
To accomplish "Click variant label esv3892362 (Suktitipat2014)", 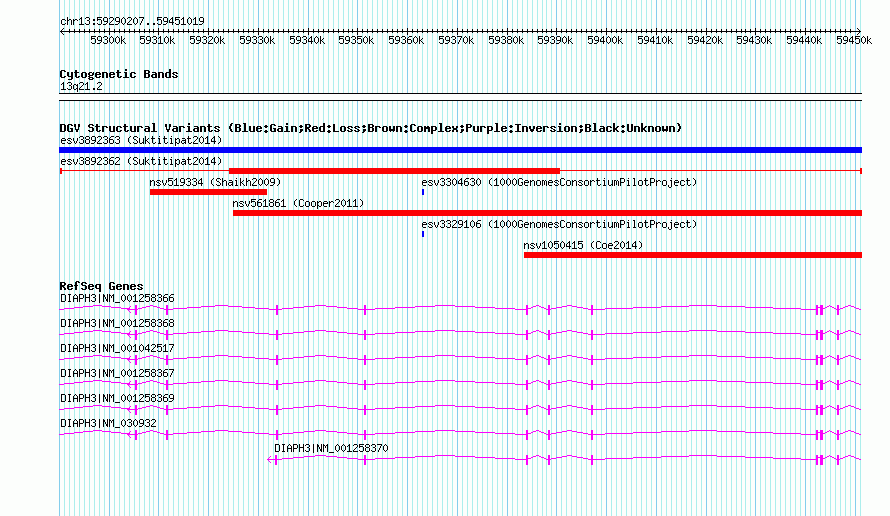I will [x=141, y=161].
